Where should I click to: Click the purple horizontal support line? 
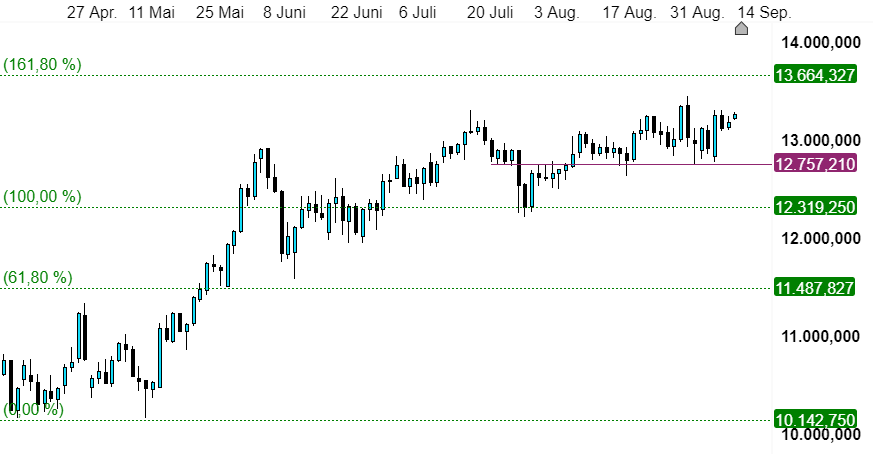click(x=631, y=164)
